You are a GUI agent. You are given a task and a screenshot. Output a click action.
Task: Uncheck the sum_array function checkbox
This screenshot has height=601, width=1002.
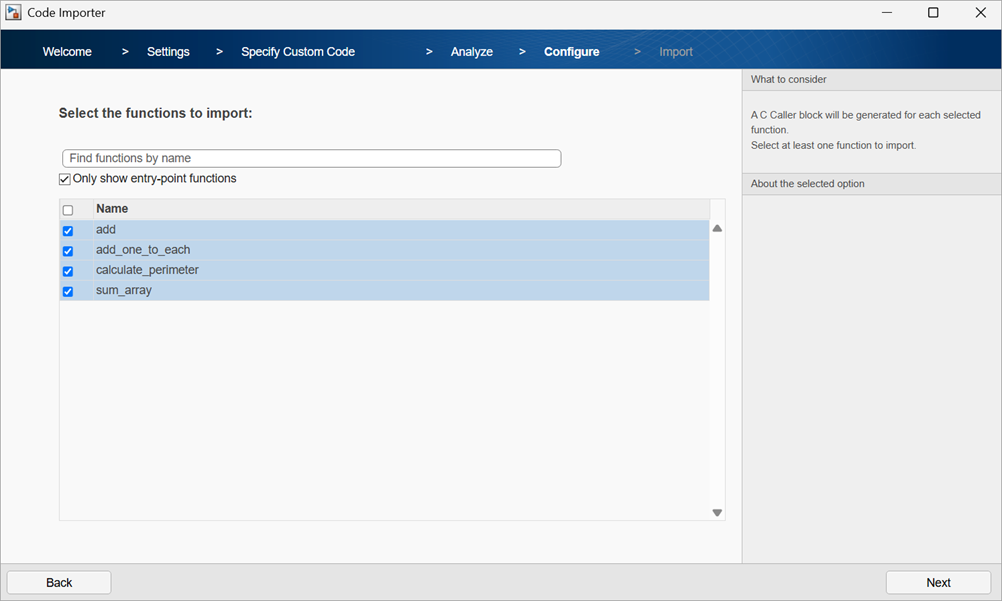click(68, 291)
